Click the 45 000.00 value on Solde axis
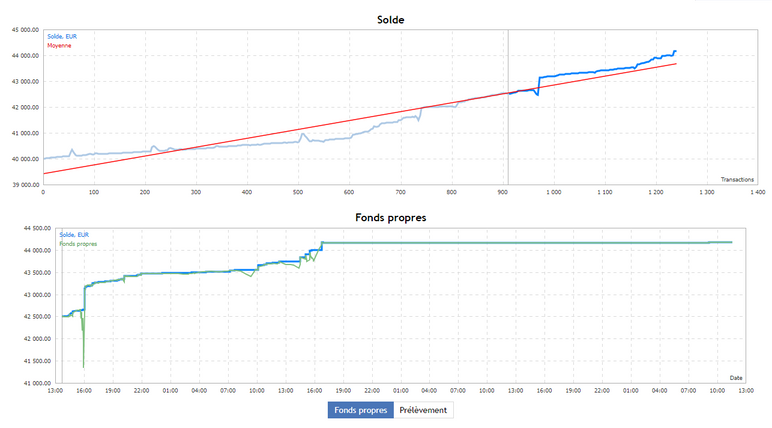This screenshot has width=772, height=428. (x=25, y=30)
